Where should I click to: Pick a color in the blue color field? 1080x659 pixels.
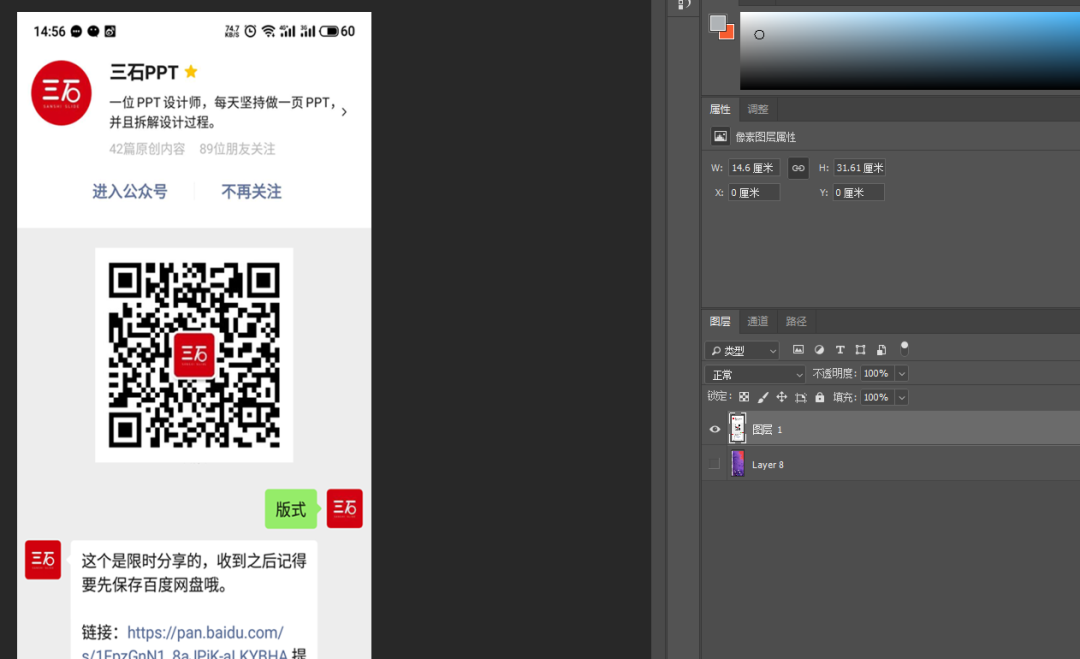coord(910,50)
